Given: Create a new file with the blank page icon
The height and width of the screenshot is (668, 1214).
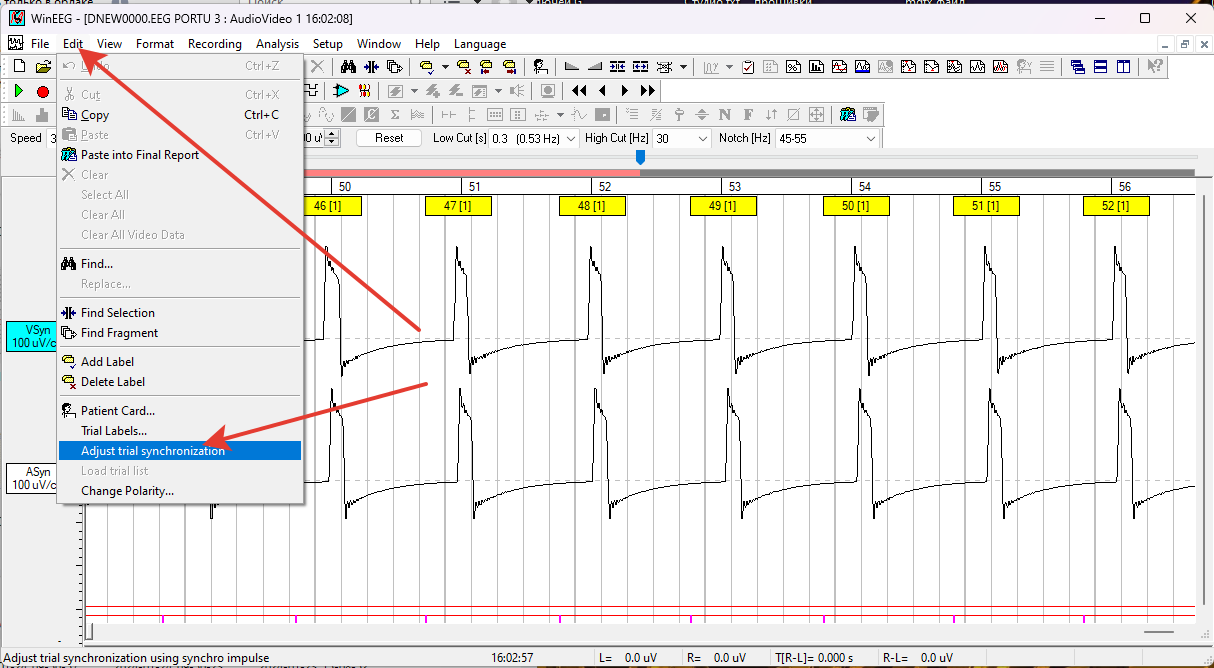Looking at the screenshot, I should click(20, 67).
